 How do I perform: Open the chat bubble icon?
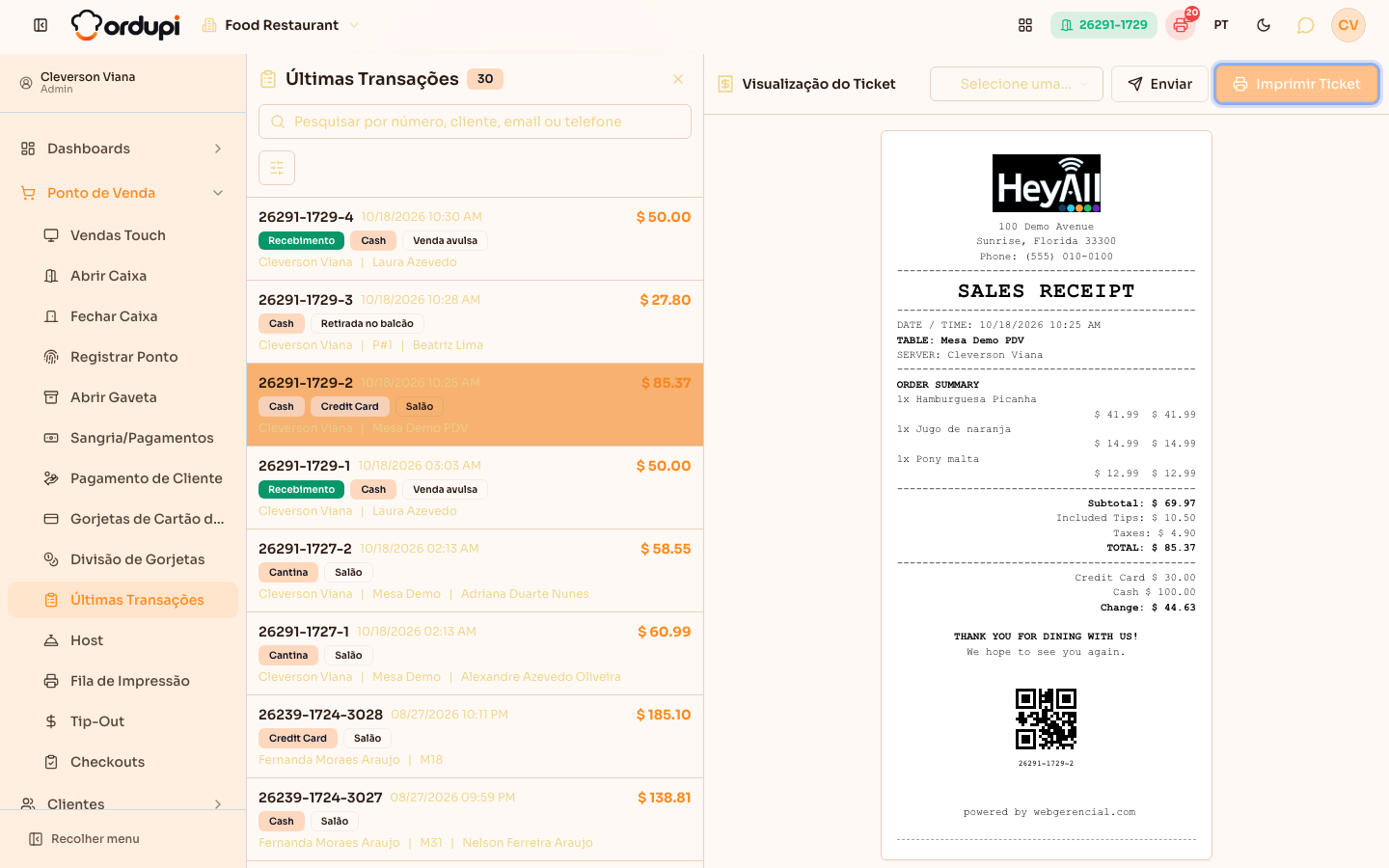click(x=1305, y=25)
